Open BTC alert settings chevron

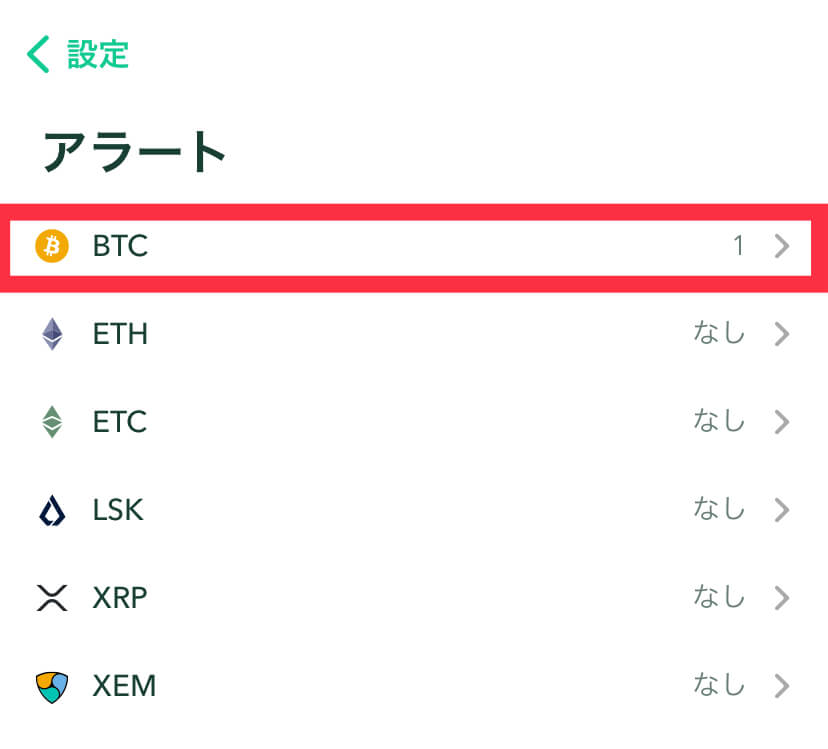782,246
